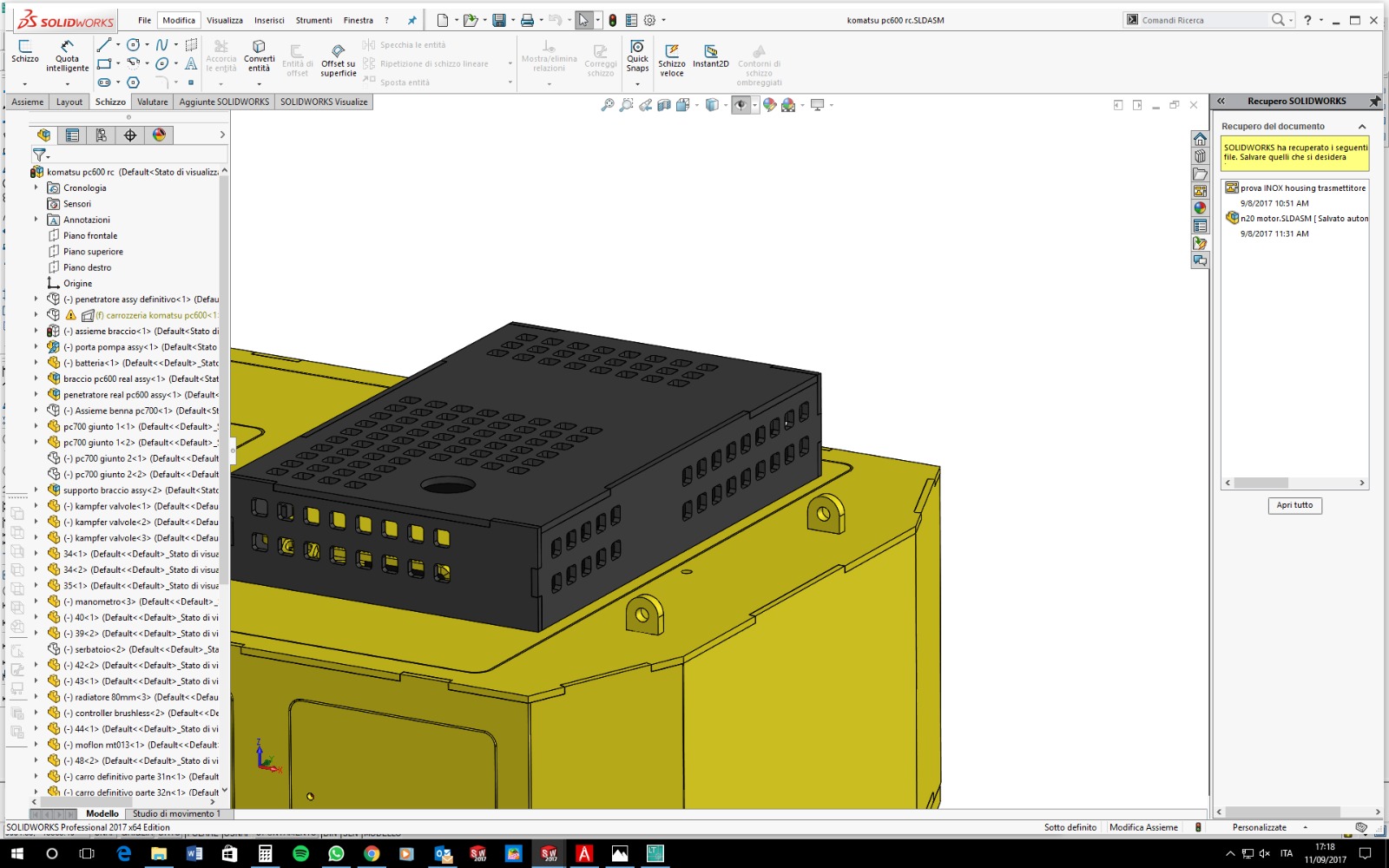Click the Edit Appearance icon in view toolbar

coord(770,104)
